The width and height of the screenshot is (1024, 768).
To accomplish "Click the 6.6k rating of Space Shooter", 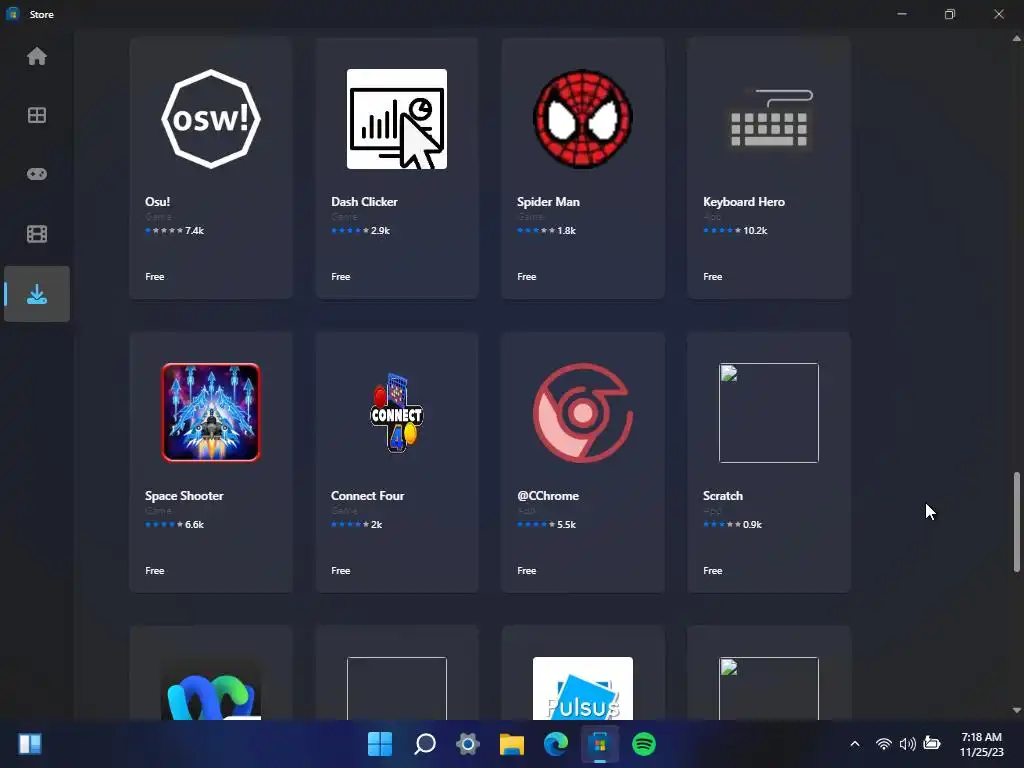I will coord(174,524).
